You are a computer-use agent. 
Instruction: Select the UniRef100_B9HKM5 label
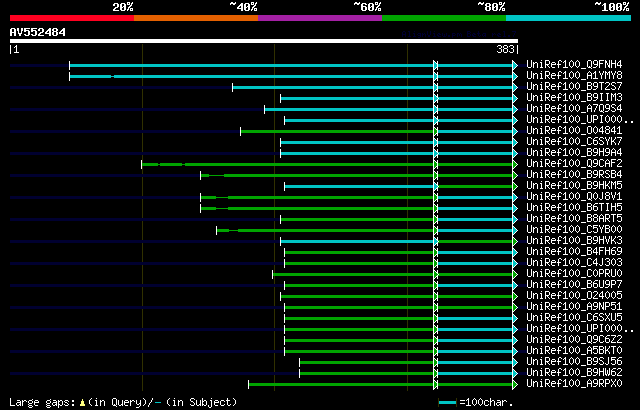click(574, 186)
